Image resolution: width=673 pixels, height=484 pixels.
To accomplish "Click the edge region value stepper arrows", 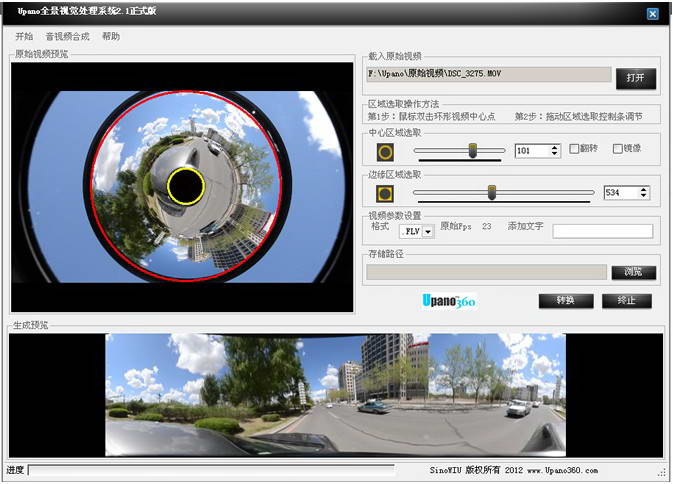I will 644,193.
